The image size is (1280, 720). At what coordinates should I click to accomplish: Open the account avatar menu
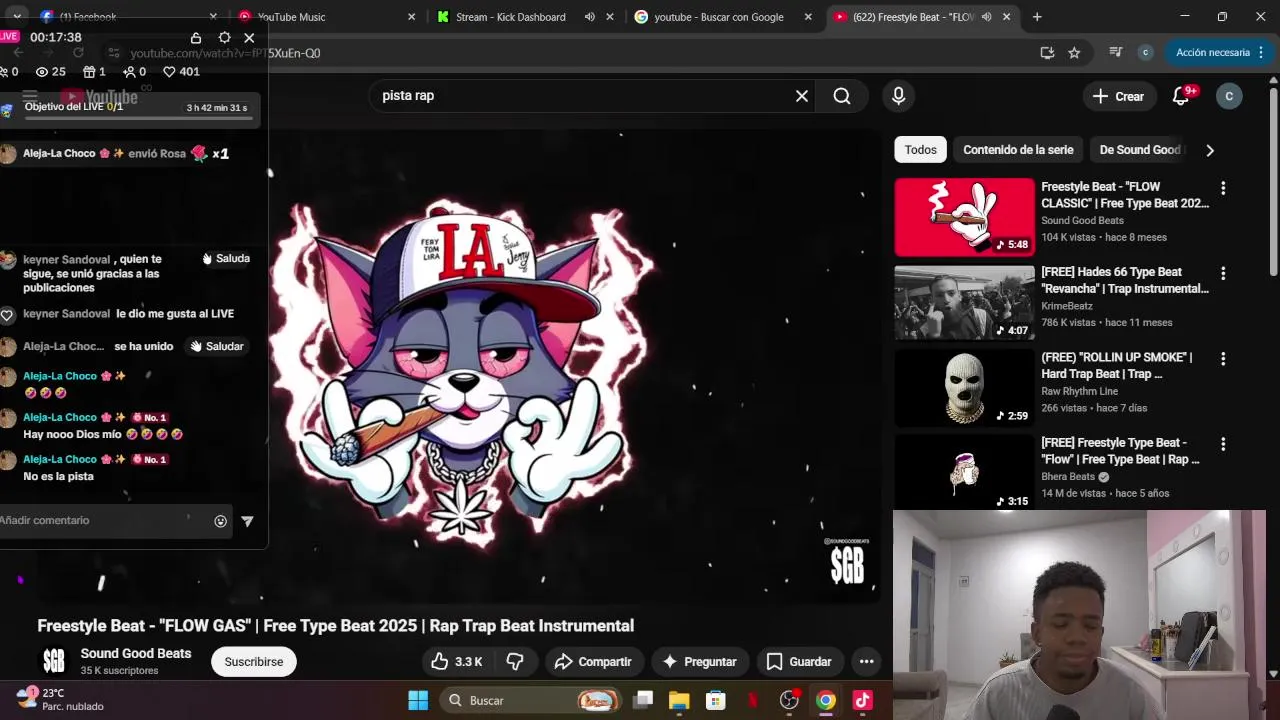click(1229, 96)
